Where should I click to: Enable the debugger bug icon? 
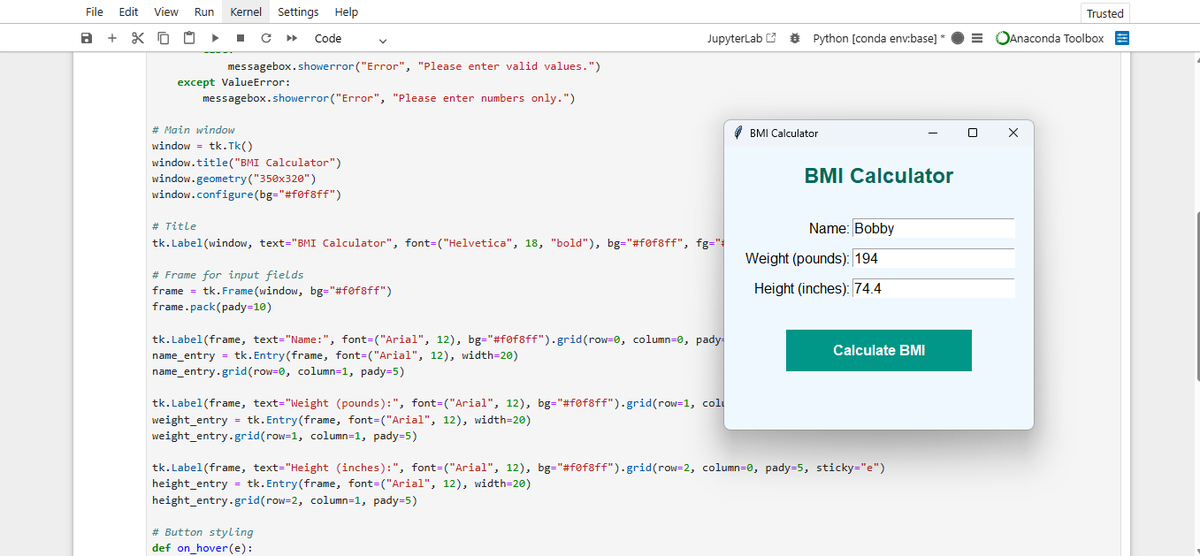tap(794, 38)
